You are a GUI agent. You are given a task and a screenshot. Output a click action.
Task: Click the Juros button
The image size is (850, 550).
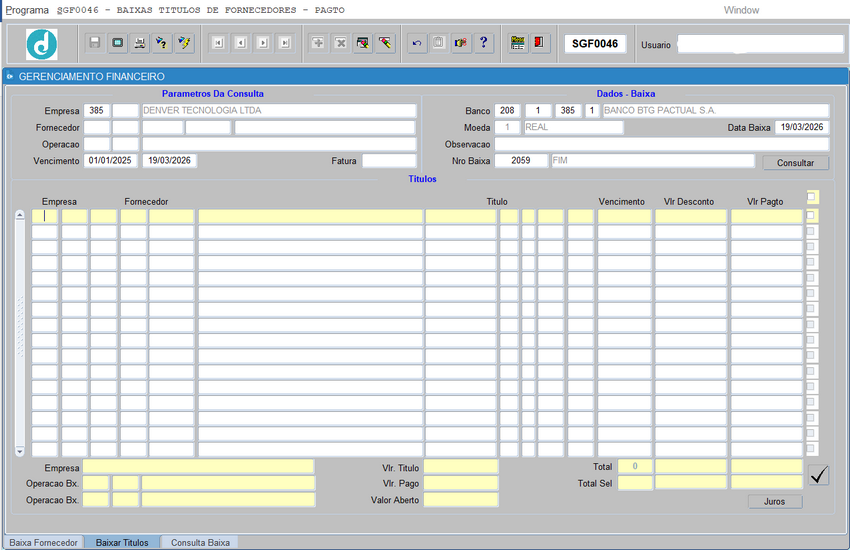click(775, 502)
